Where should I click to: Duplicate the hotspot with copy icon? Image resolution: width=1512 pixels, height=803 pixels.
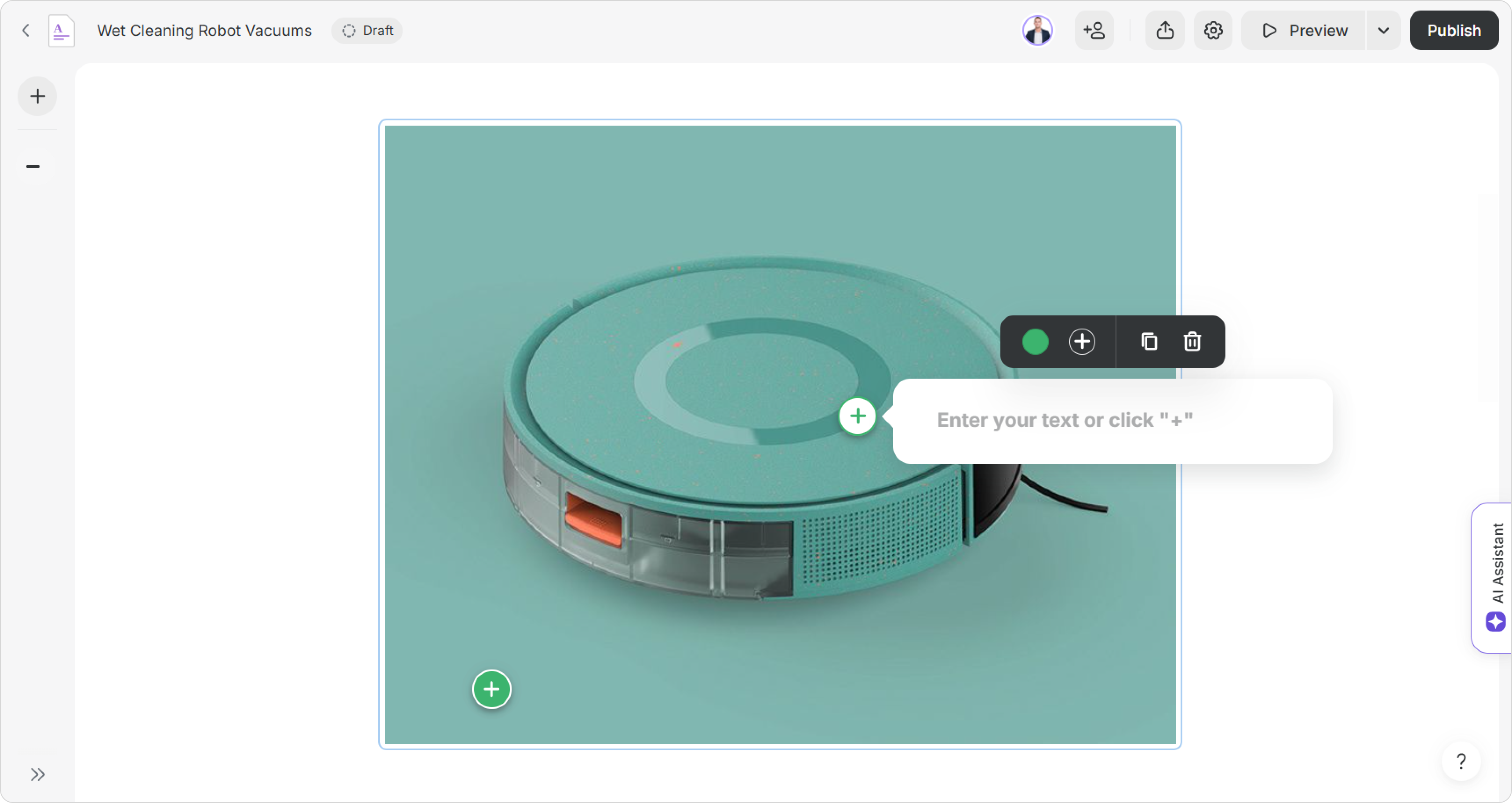pos(1149,341)
